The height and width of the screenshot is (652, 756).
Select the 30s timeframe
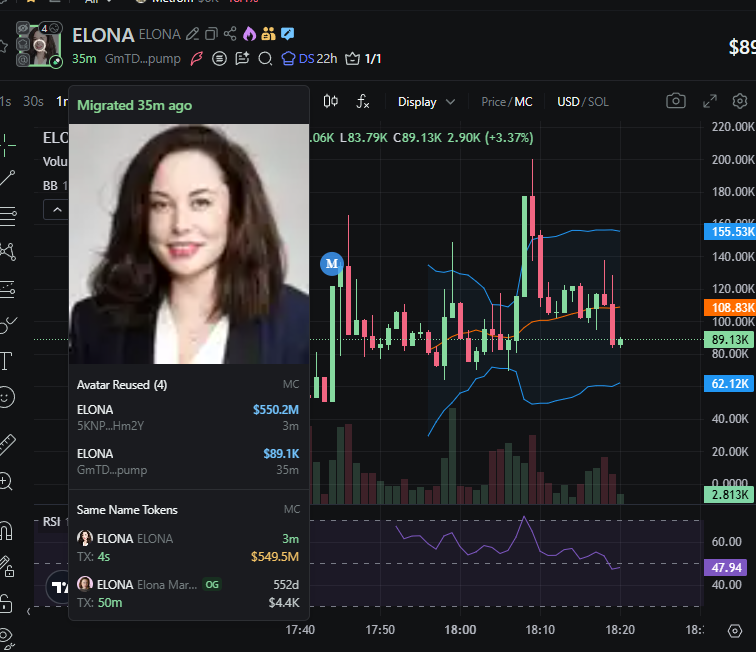pos(33,101)
